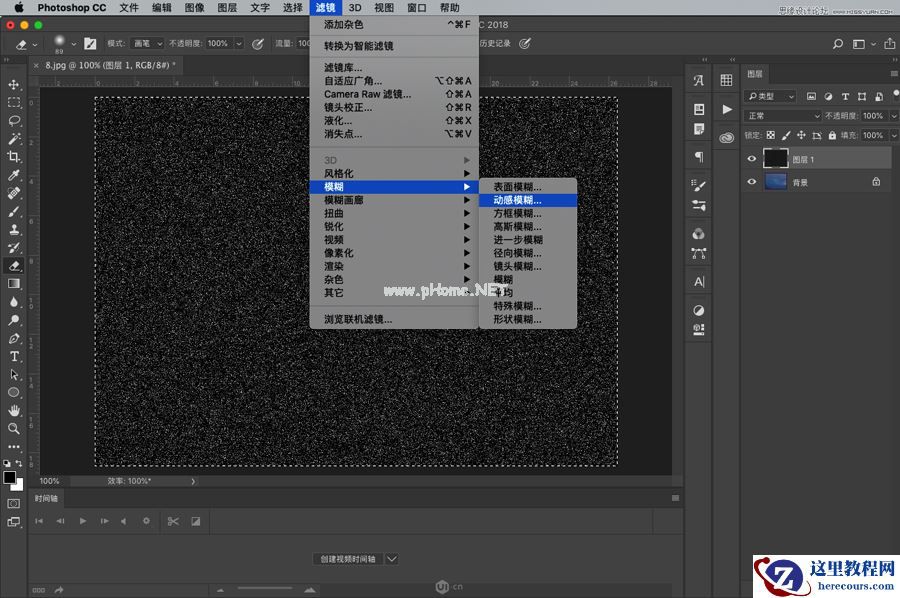Click the Zoom tool
The image size is (900, 598).
(x=14, y=428)
